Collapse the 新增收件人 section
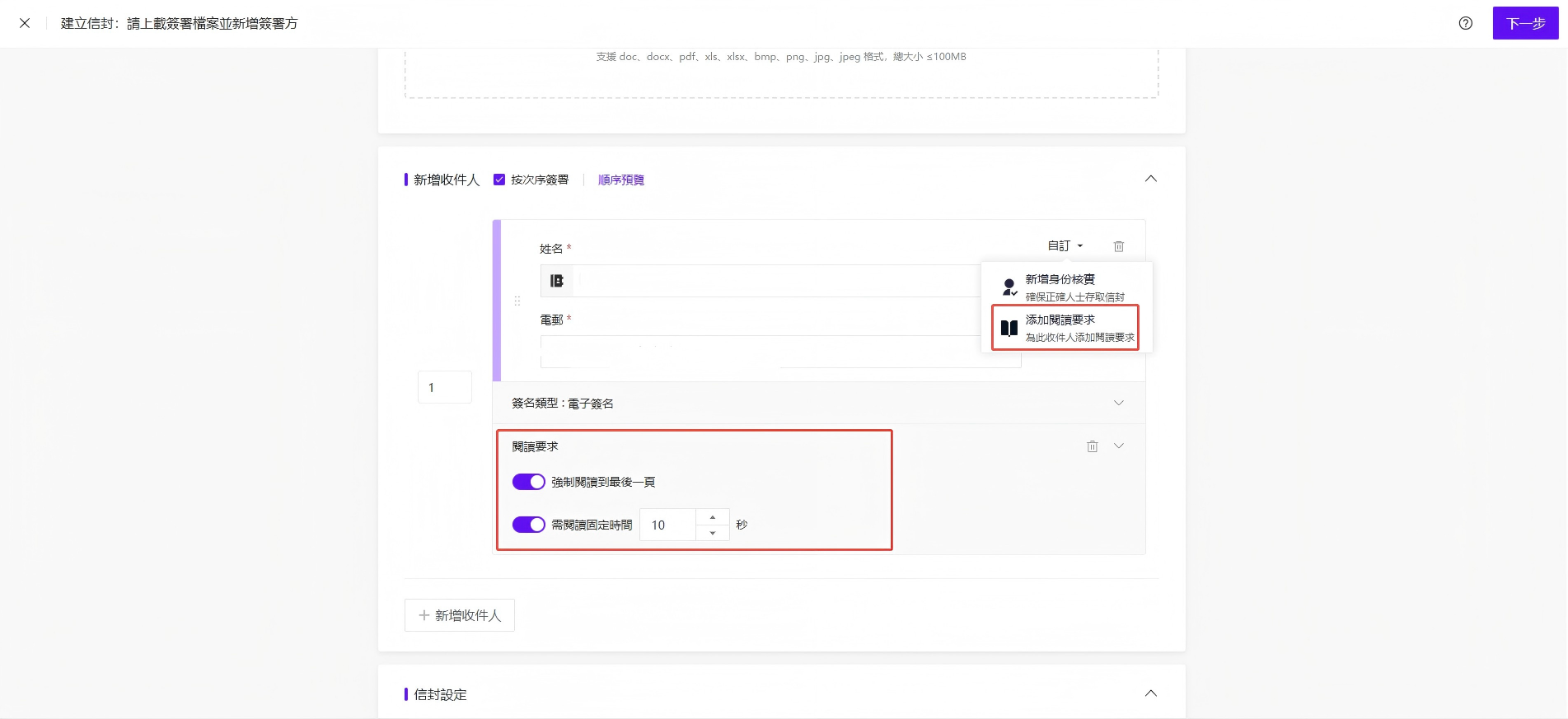The image size is (1568, 719). [x=1151, y=179]
